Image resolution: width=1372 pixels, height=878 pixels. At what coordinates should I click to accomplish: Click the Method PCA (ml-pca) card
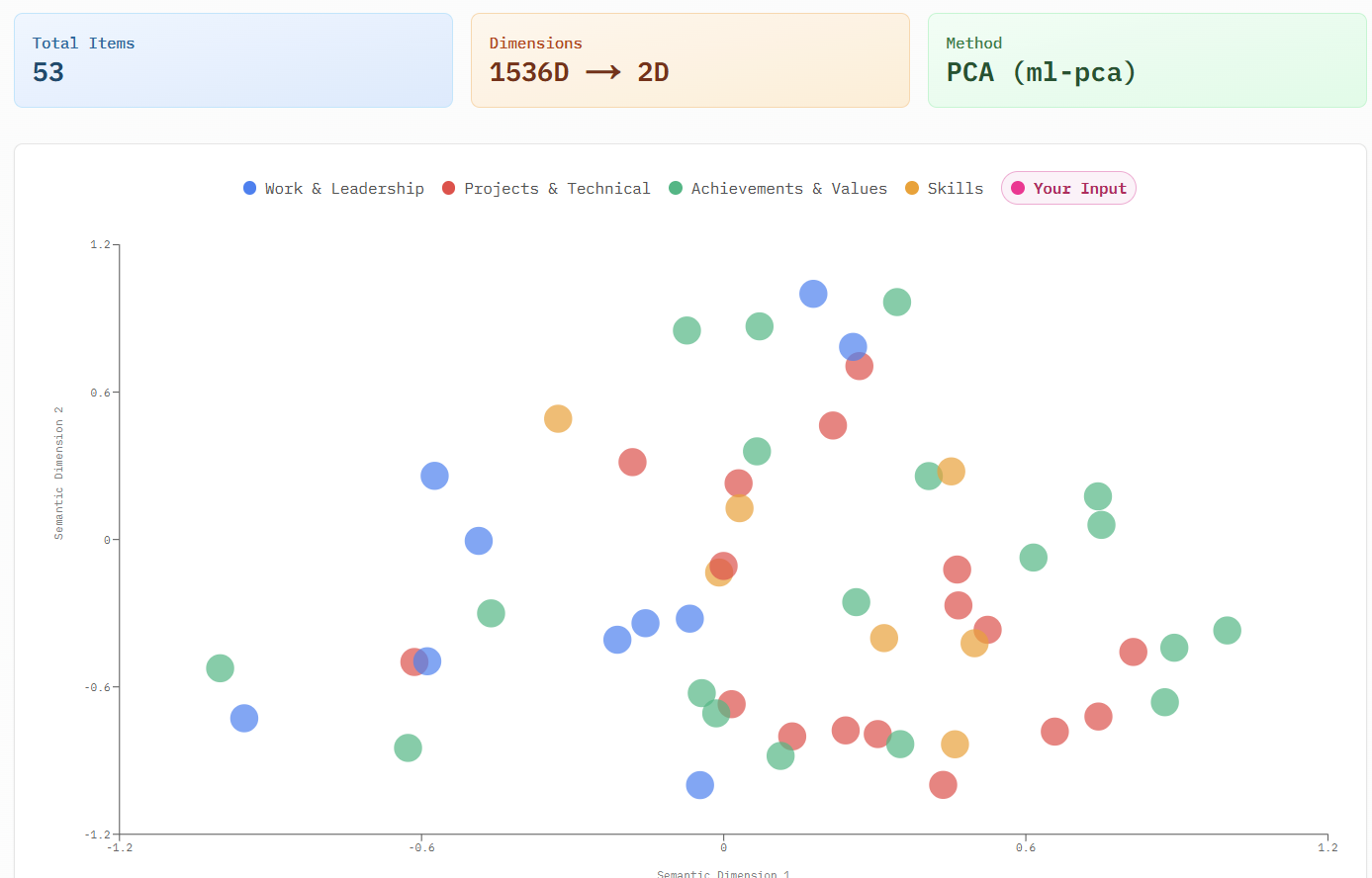click(x=1147, y=60)
